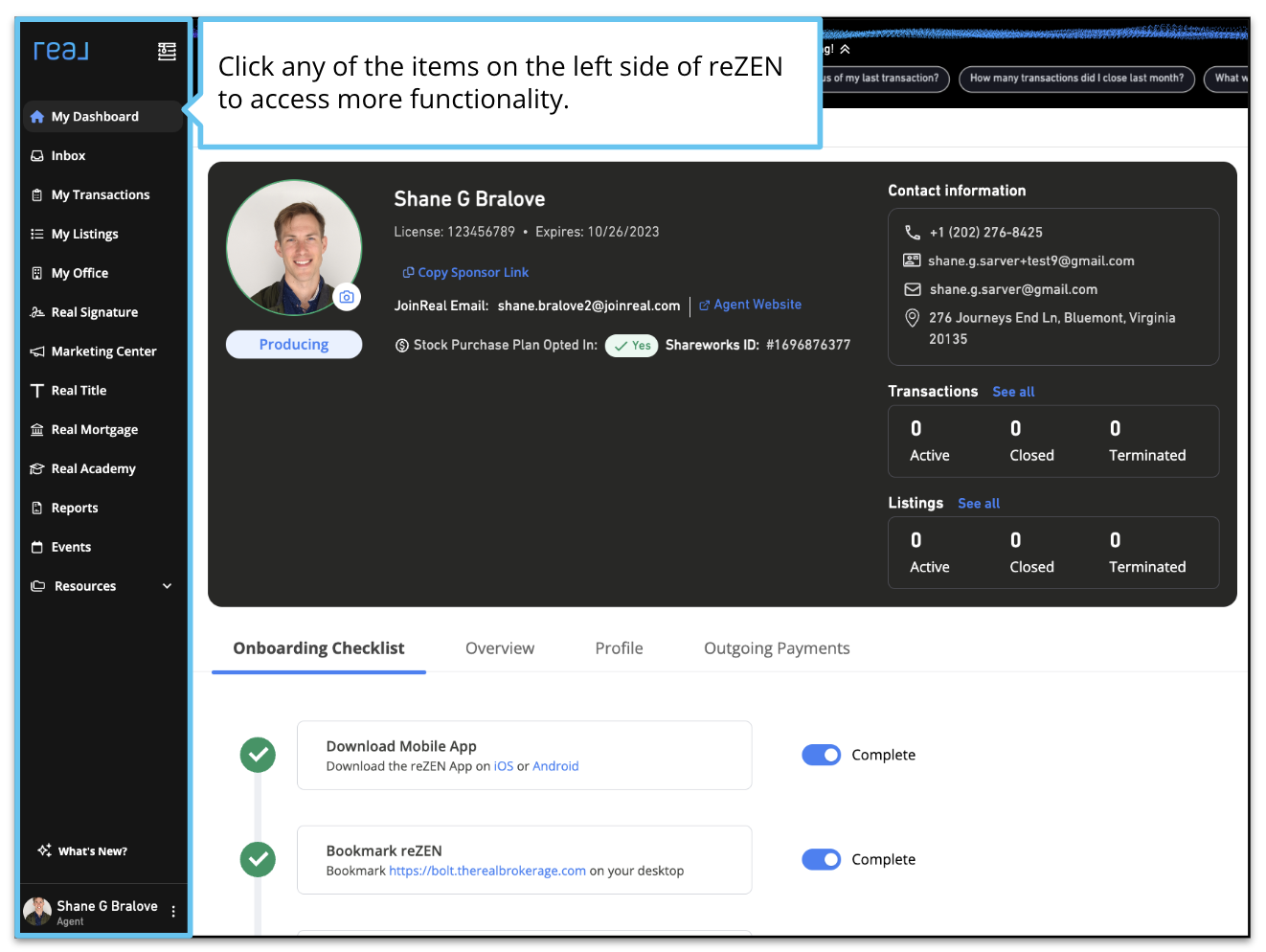Click the My Transactions clipboard icon
1266x952 pixels.
click(x=37, y=195)
